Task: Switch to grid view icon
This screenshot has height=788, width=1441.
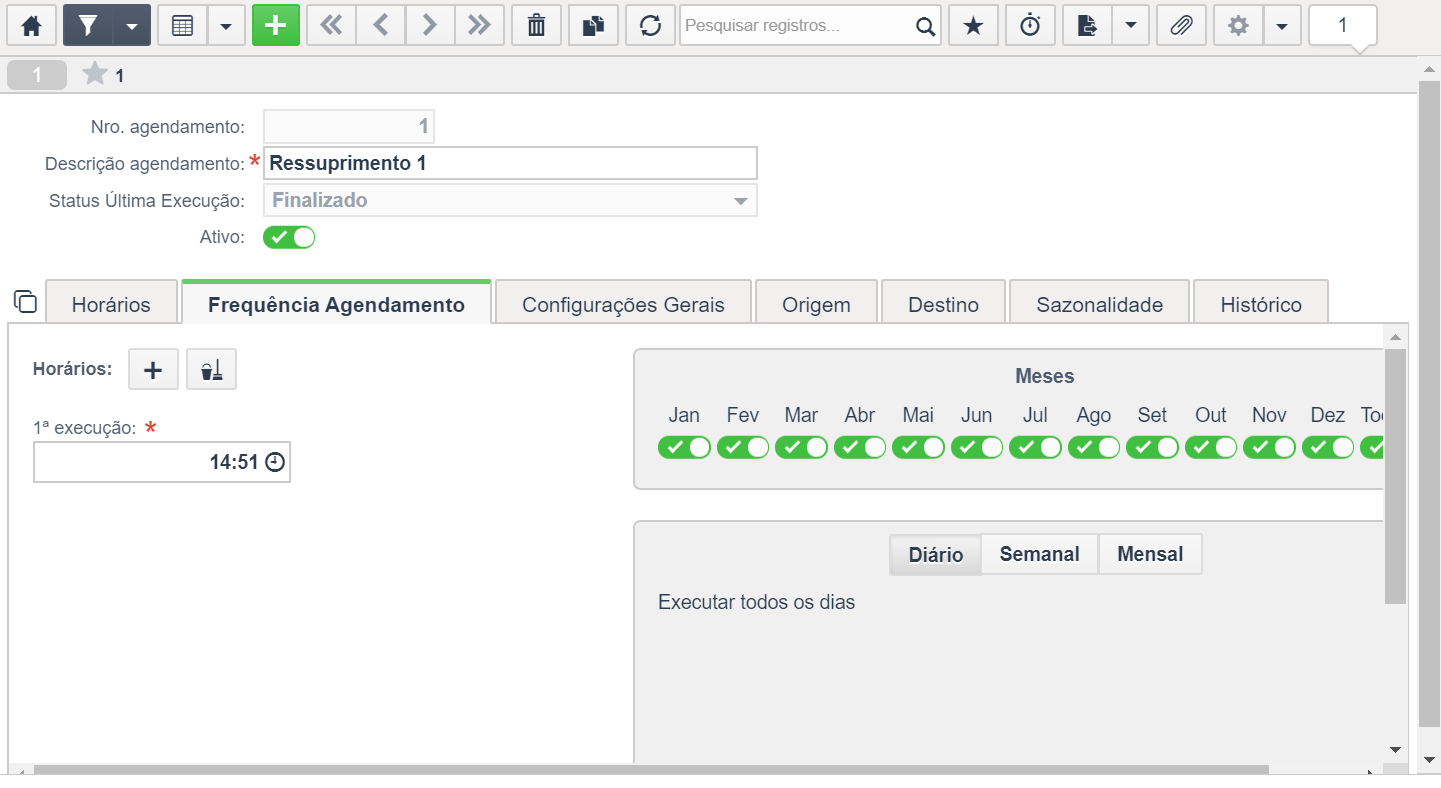Action: pos(182,26)
